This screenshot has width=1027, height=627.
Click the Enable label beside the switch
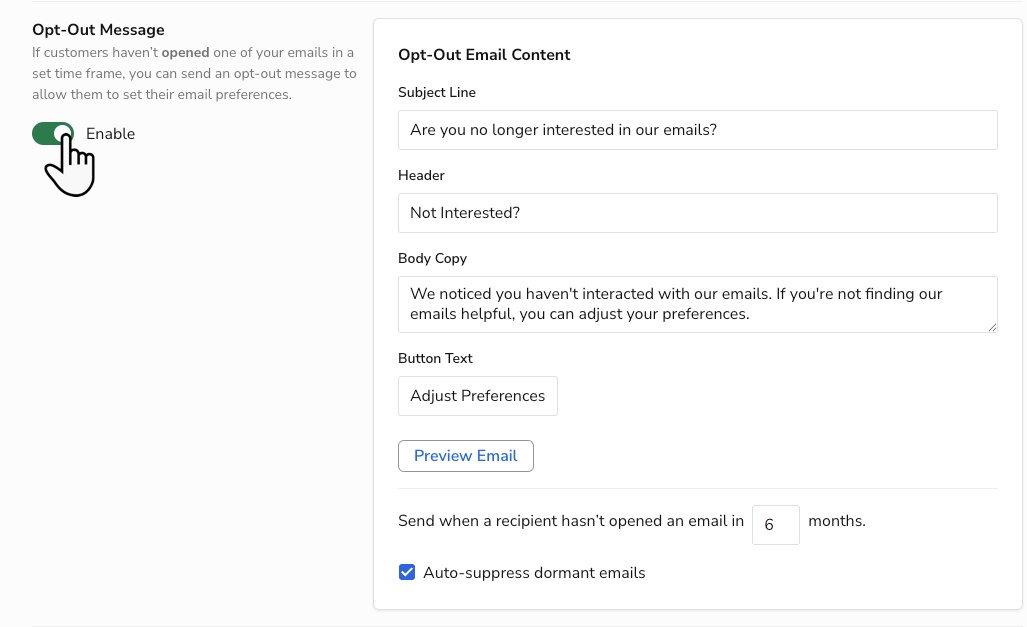point(110,133)
